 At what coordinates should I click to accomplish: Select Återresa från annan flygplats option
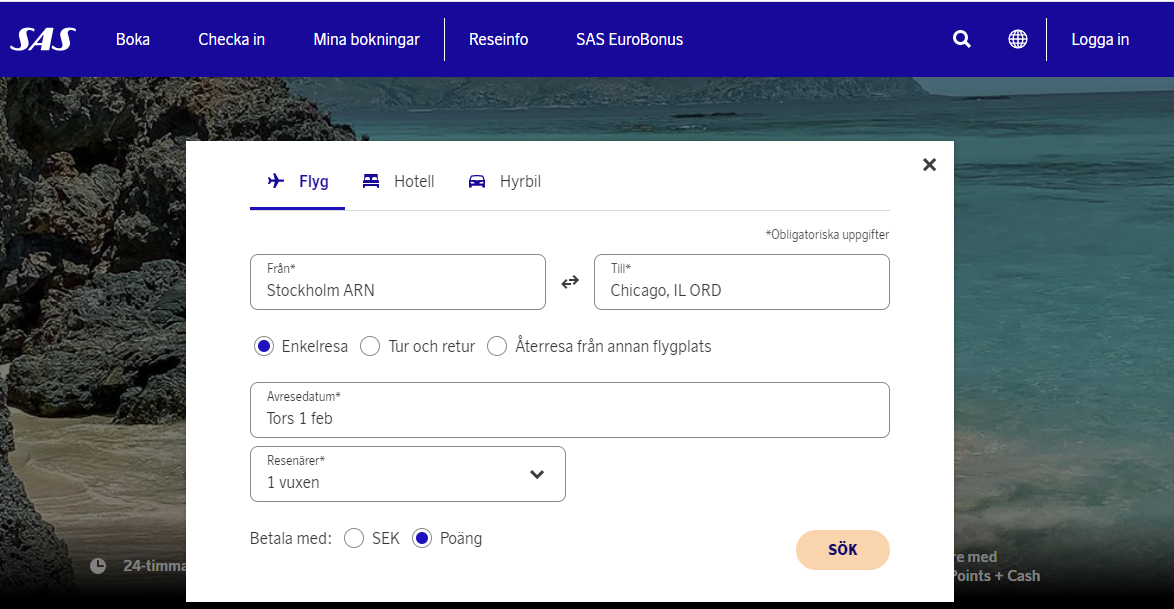click(497, 346)
